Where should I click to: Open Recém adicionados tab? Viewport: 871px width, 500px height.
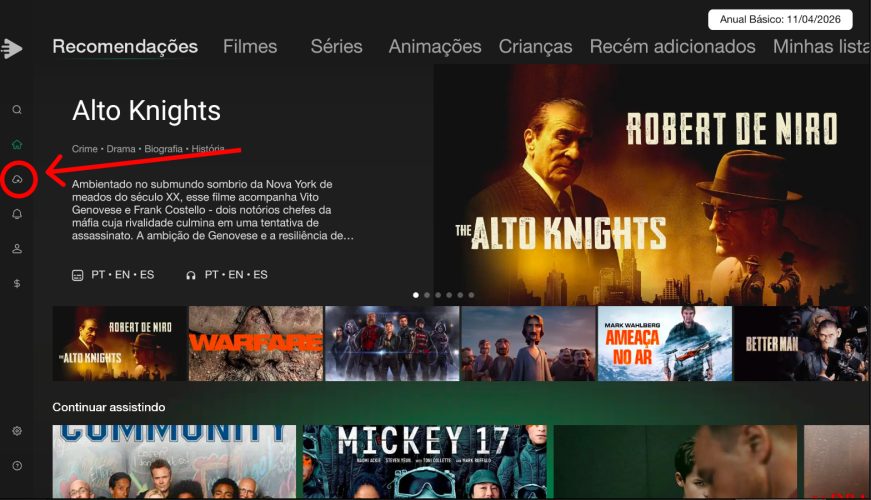pyautogui.click(x=673, y=47)
